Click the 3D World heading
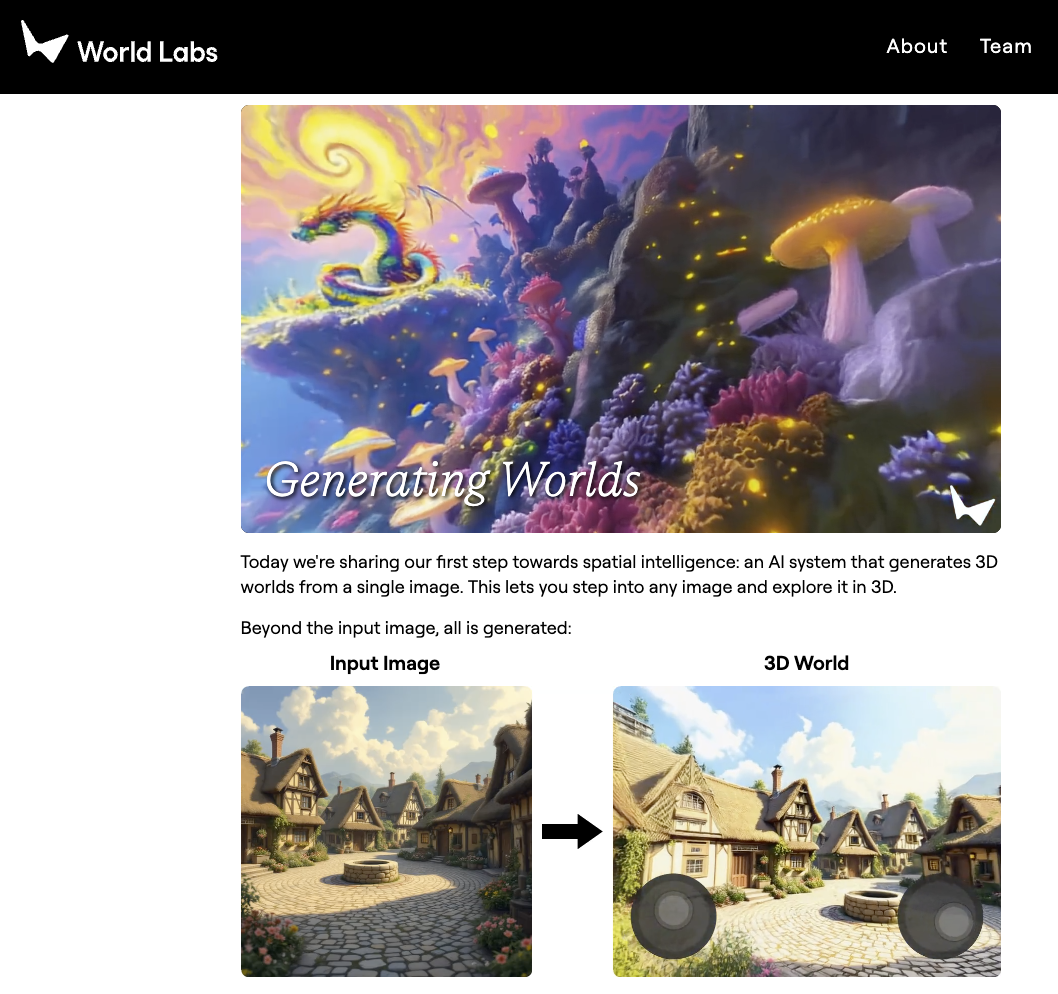 click(x=806, y=663)
